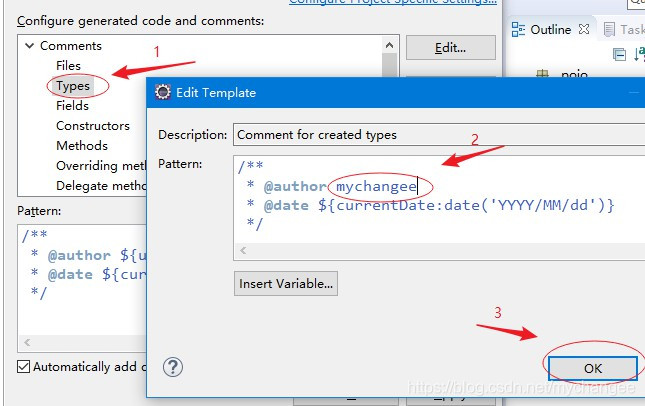
Task: Select Methods in the comments tree
Action: coord(82,146)
